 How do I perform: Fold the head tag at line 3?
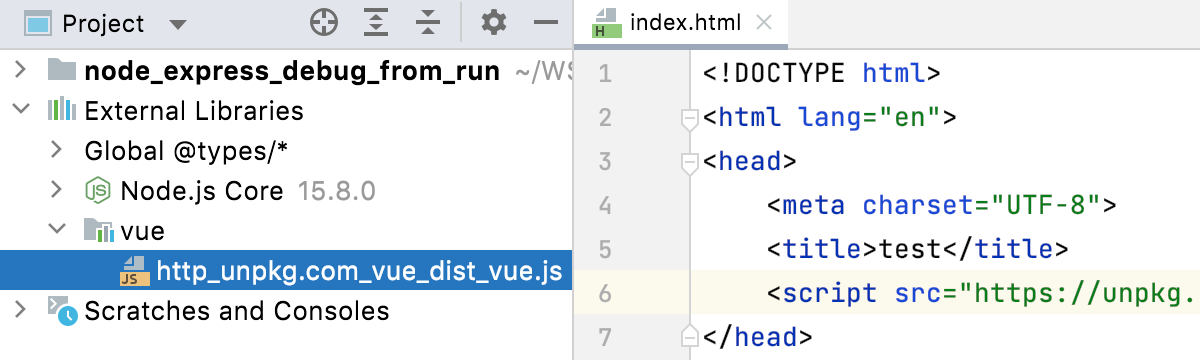coord(689,162)
